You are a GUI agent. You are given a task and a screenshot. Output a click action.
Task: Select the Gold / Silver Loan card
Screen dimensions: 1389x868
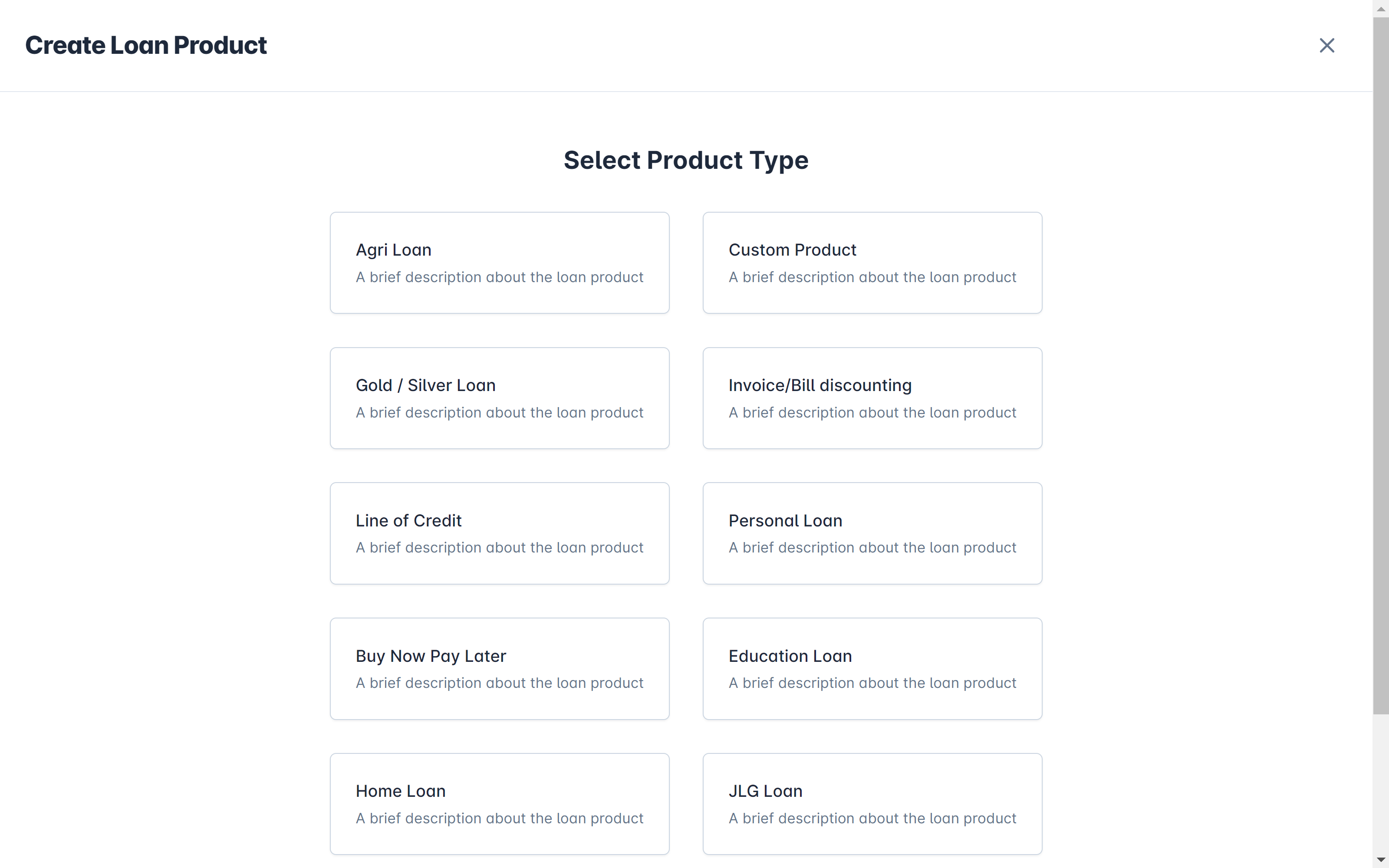(x=499, y=398)
